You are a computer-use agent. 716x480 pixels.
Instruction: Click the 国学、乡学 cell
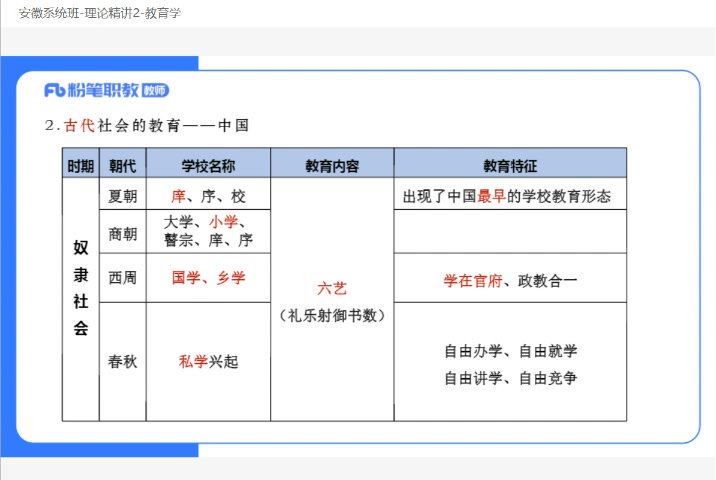click(x=208, y=278)
